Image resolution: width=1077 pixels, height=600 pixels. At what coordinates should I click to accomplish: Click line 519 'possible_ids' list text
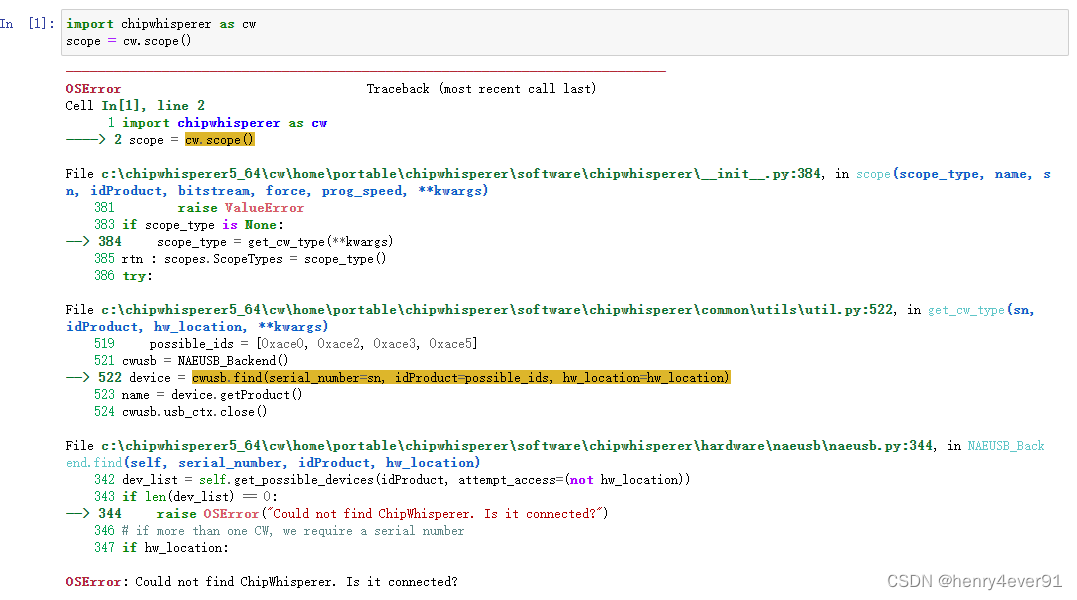tap(313, 344)
